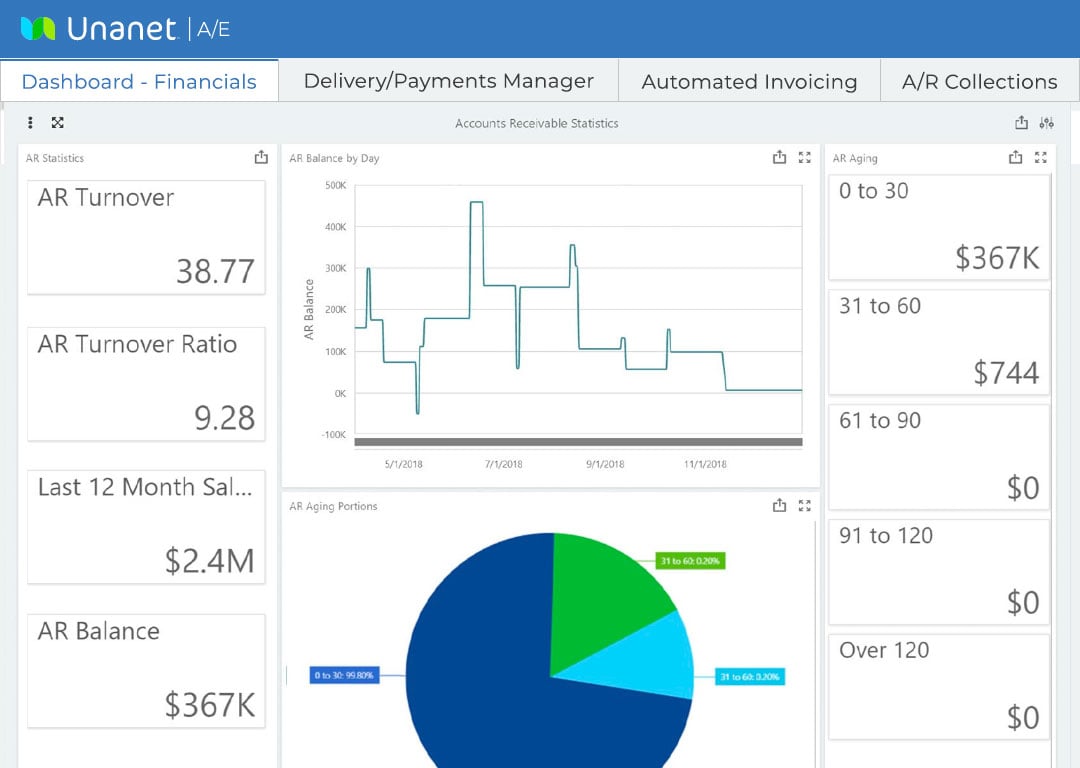Export the AR Aging Portions chart

779,506
